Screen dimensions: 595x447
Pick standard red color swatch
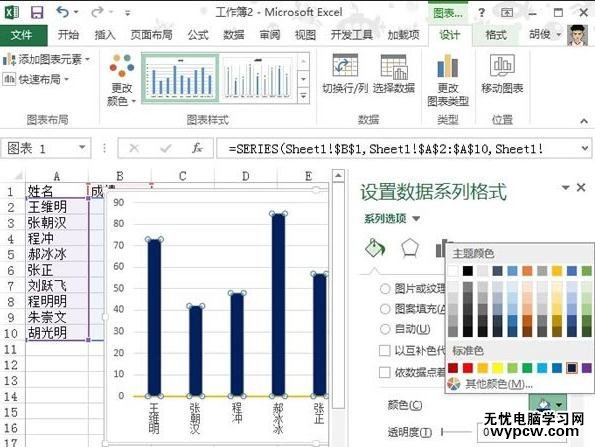(x=468, y=368)
